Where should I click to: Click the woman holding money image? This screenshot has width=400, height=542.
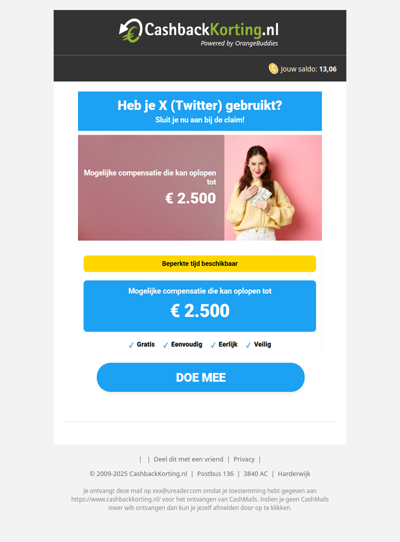tap(273, 188)
